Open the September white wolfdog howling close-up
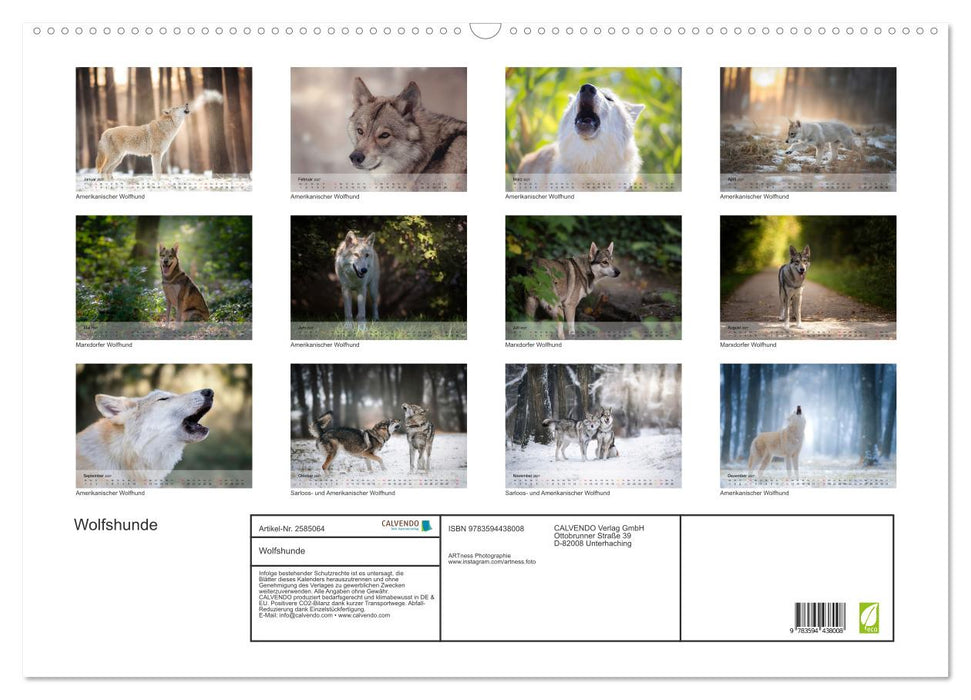The width and height of the screenshot is (971, 700). (163, 426)
